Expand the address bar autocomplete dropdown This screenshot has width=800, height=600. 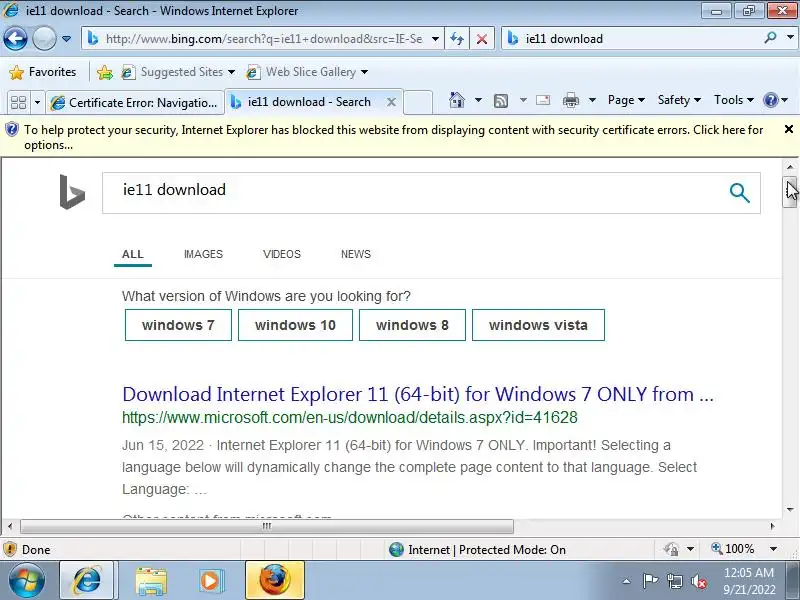(x=435, y=39)
